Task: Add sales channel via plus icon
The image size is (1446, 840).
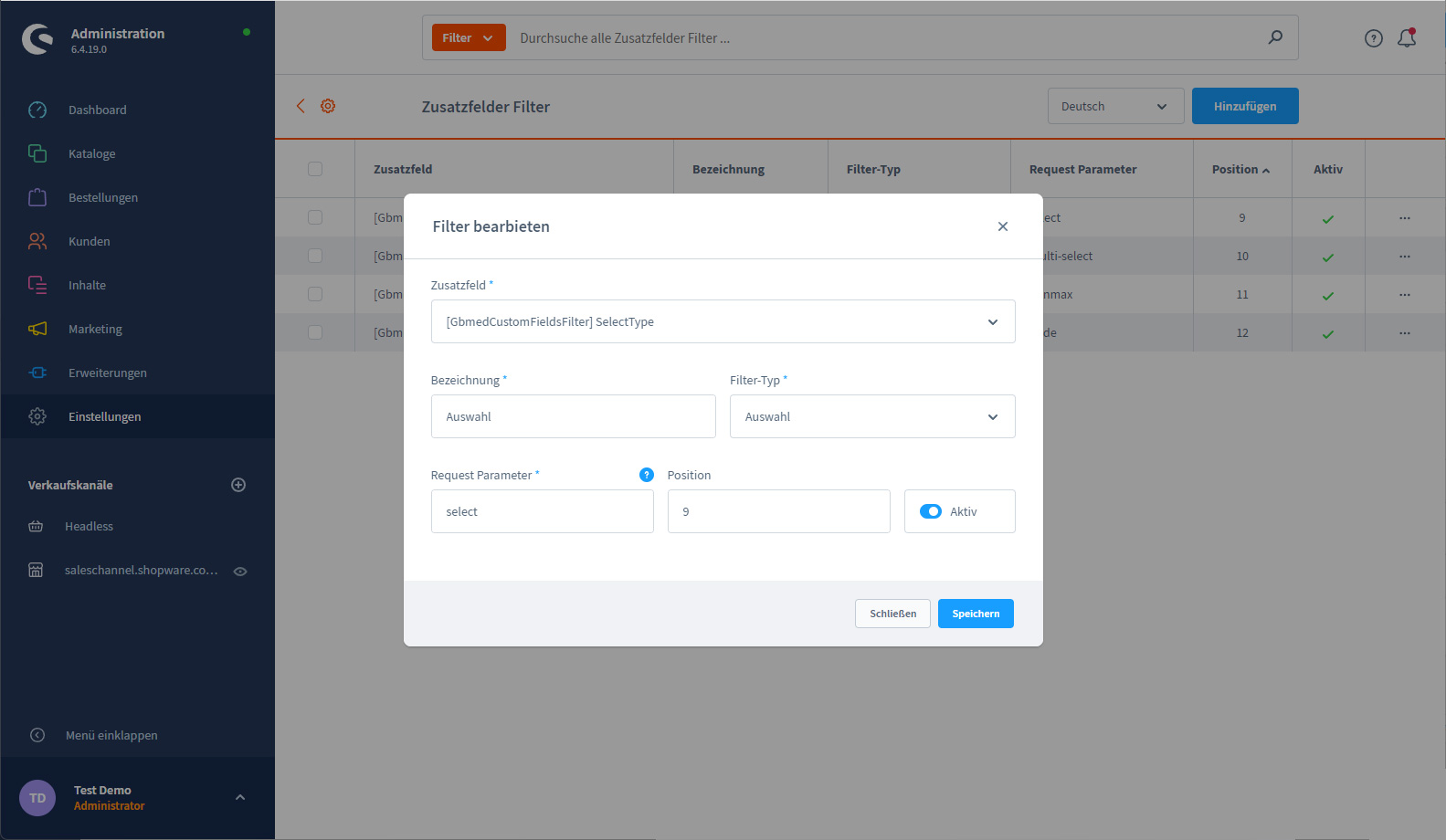Action: tap(238, 485)
